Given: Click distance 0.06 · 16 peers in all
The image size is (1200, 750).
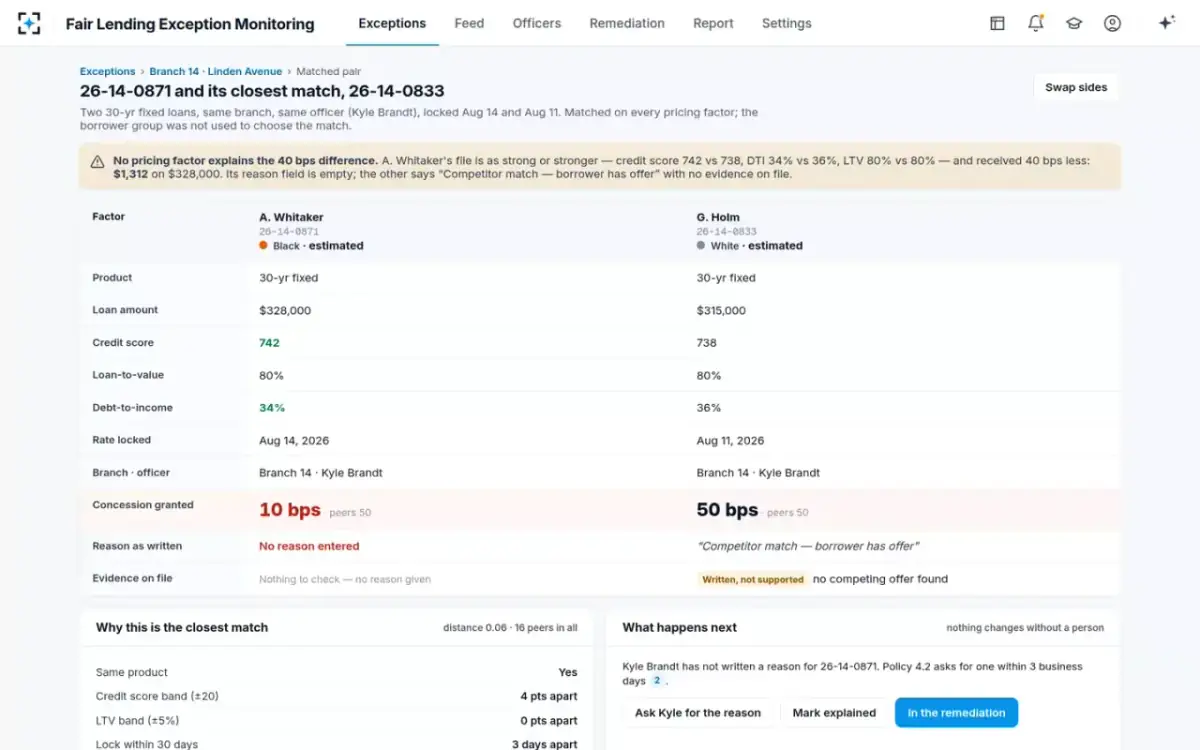Looking at the screenshot, I should coord(510,628).
